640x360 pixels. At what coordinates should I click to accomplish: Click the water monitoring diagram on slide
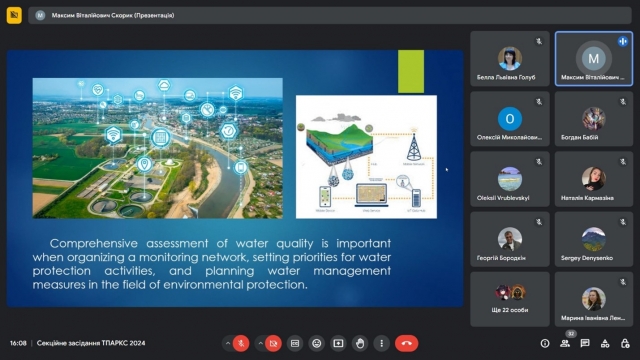click(366, 157)
